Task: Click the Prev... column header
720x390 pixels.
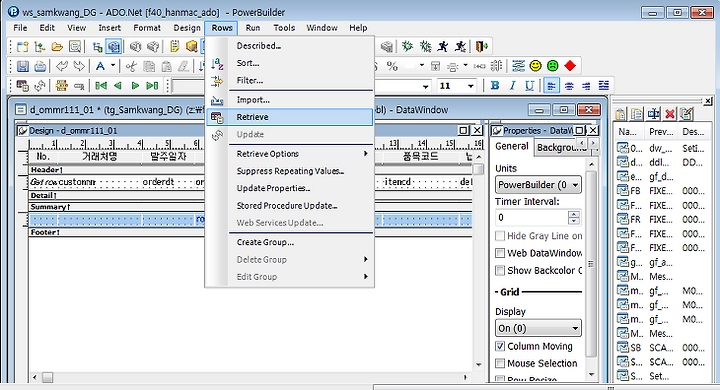Action: [661, 132]
